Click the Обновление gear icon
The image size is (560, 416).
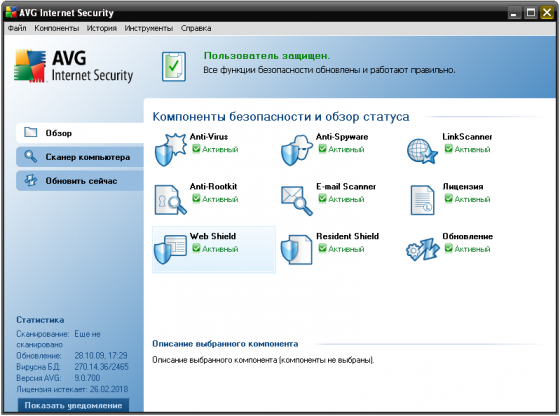coord(422,249)
